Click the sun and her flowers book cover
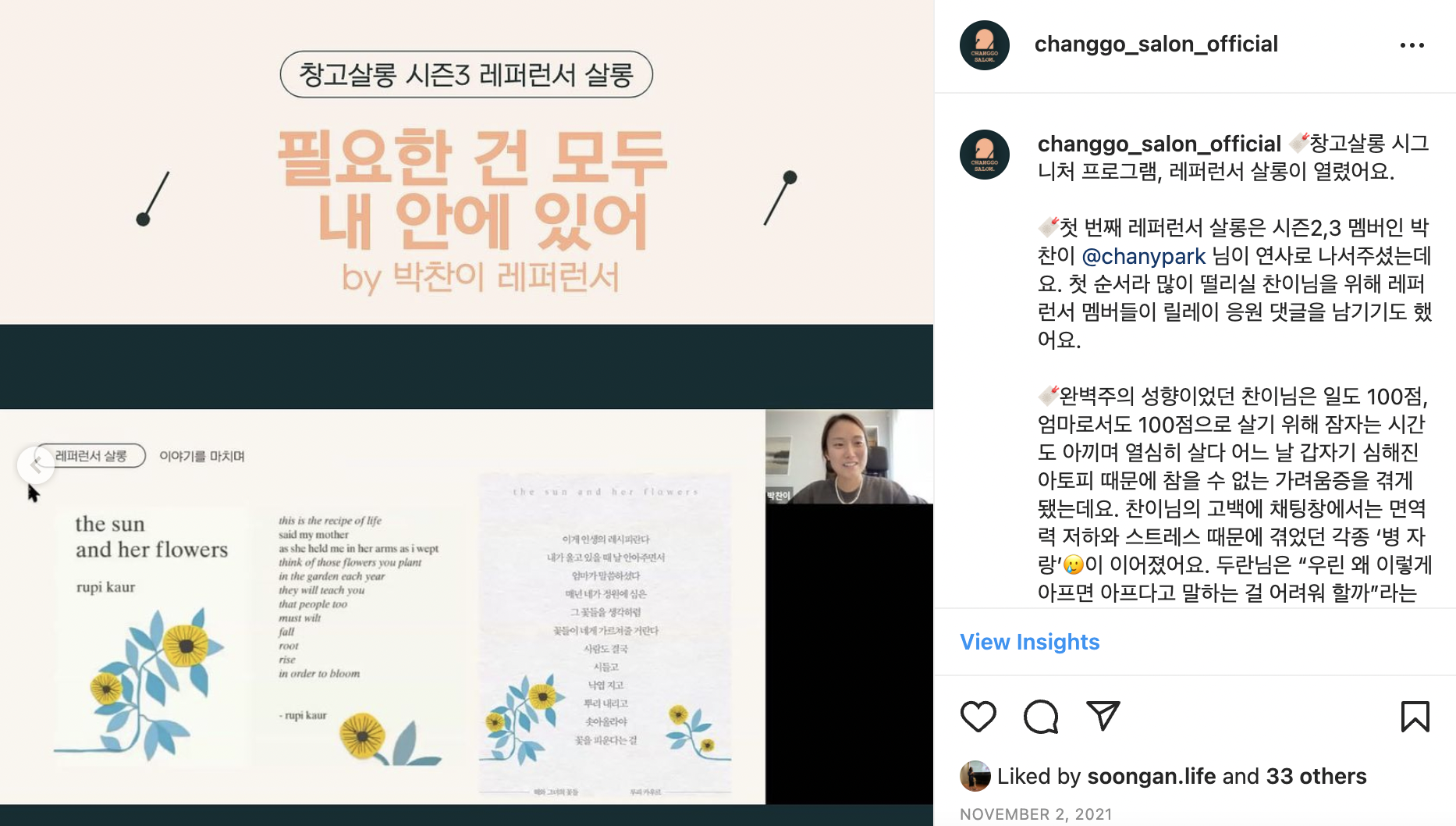Viewport: 1456px width, 826px height. pos(151,634)
